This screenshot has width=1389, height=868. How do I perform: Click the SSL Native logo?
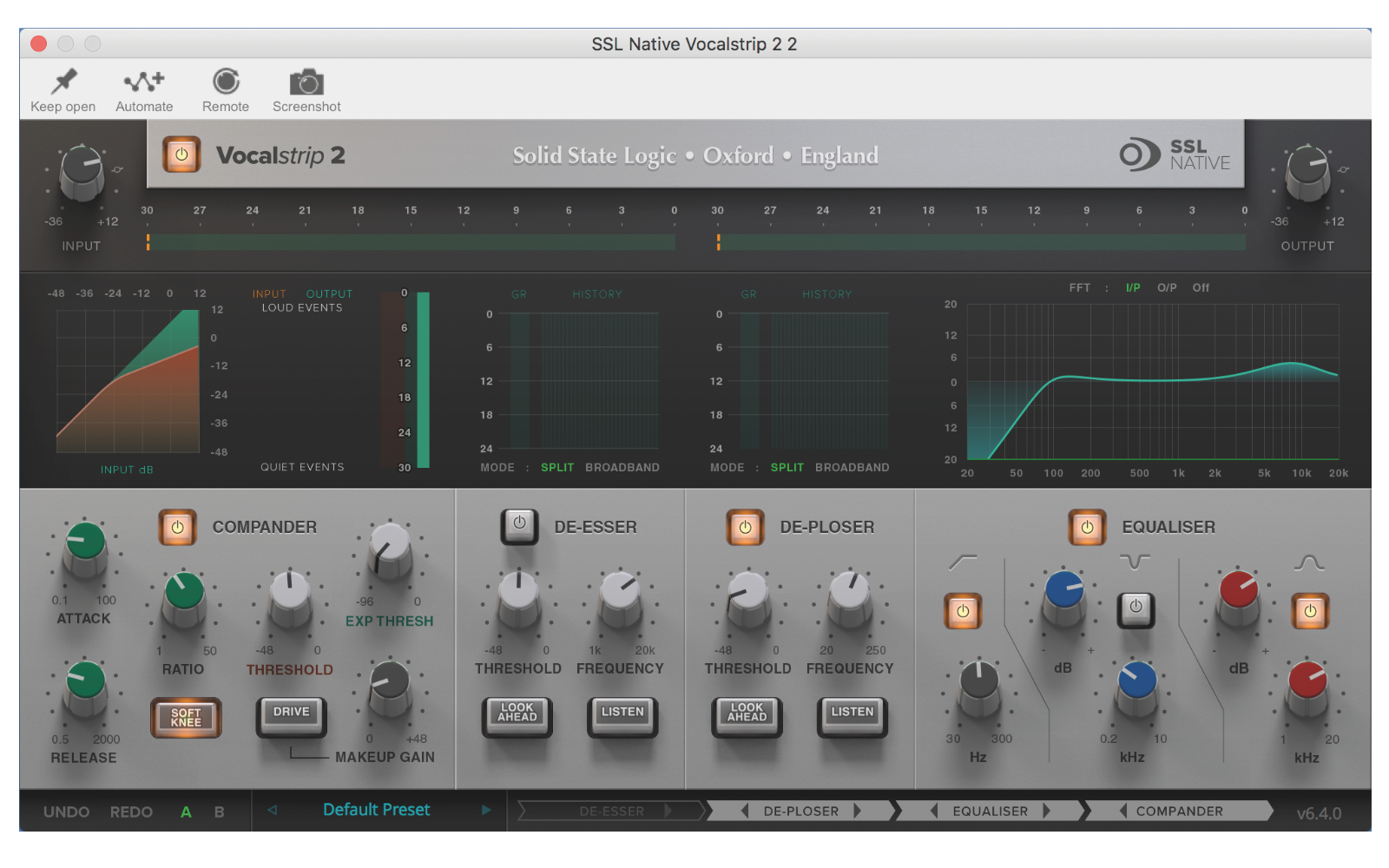coord(1175,155)
